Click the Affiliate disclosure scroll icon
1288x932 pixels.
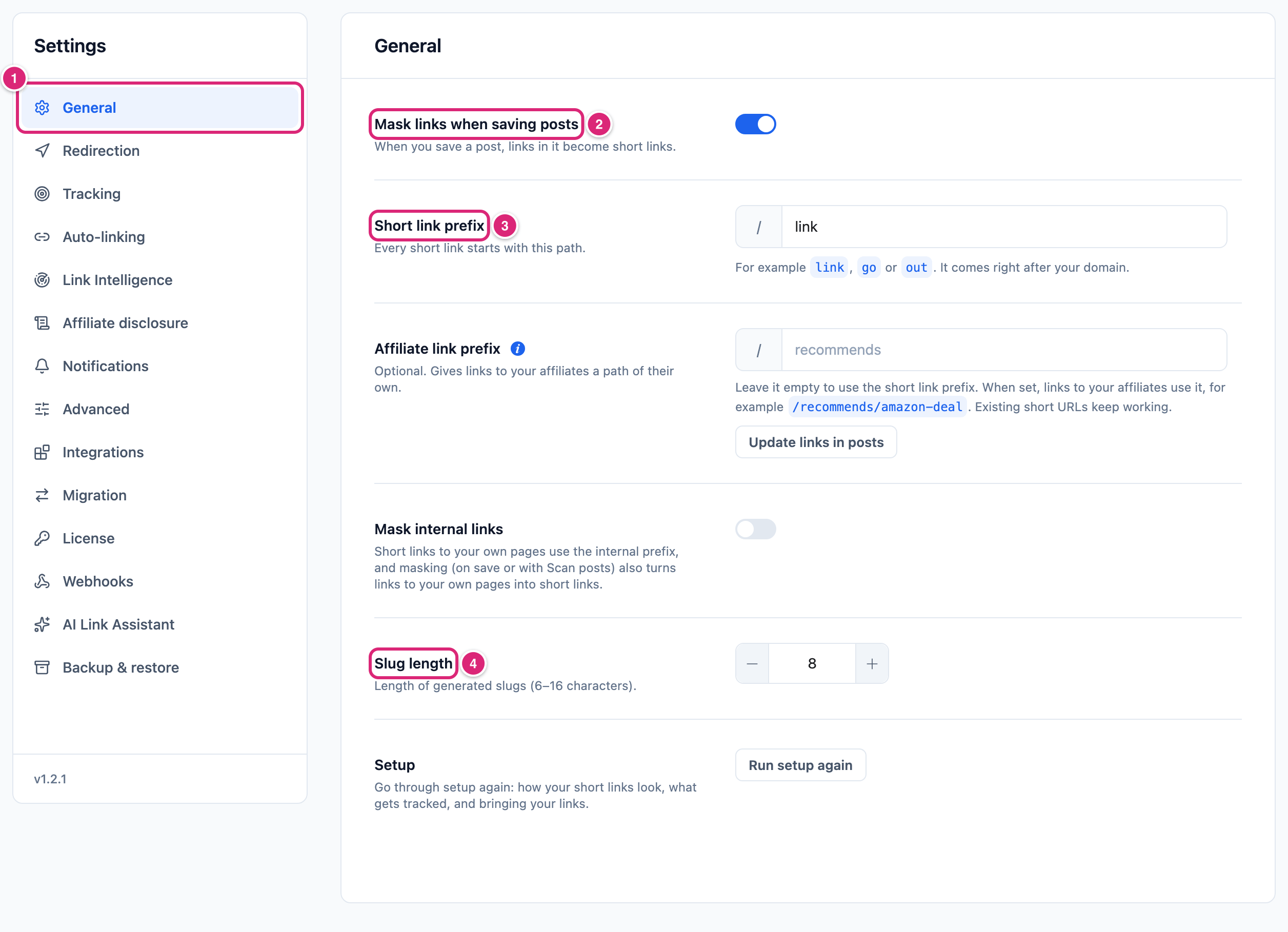42,323
